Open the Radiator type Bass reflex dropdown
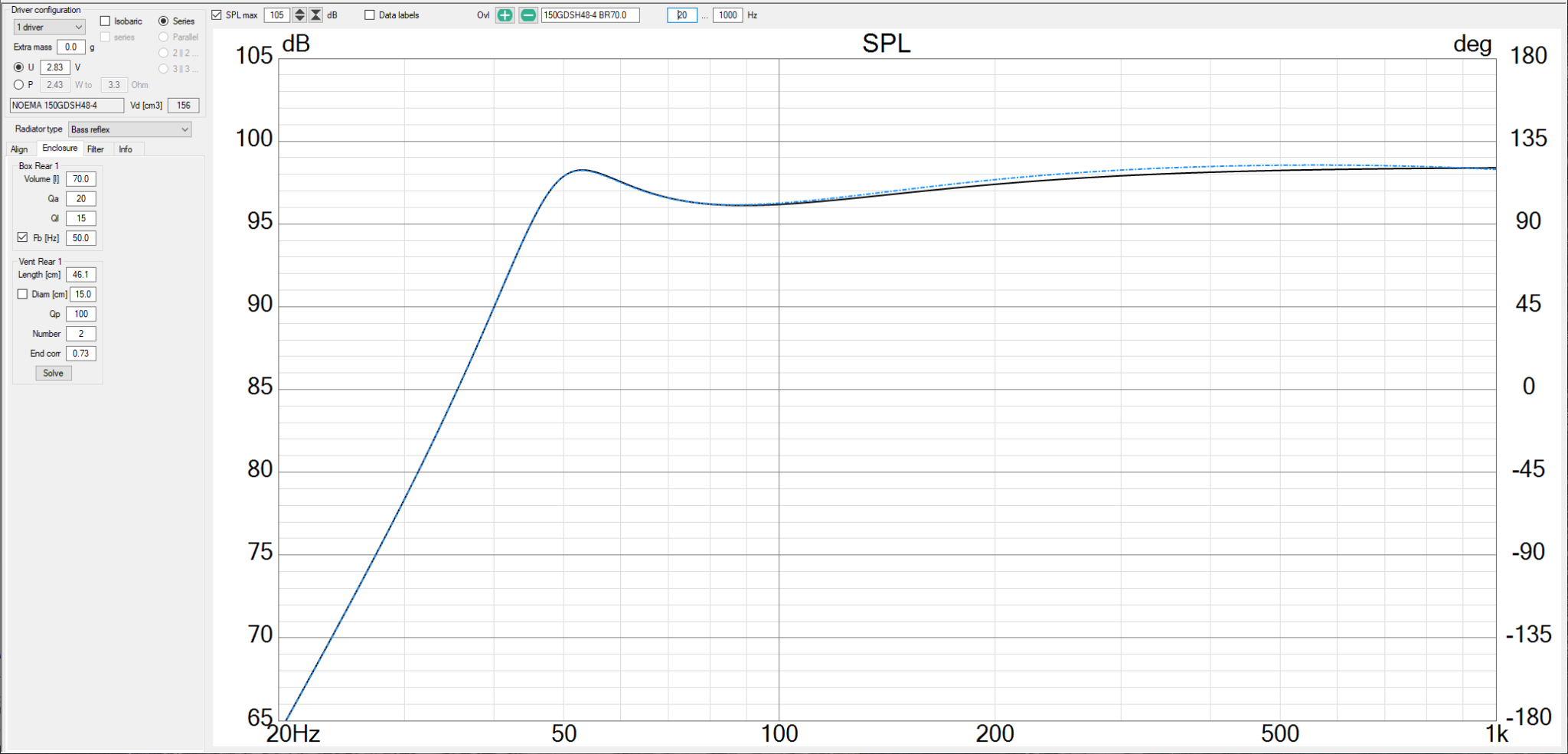 [130, 129]
